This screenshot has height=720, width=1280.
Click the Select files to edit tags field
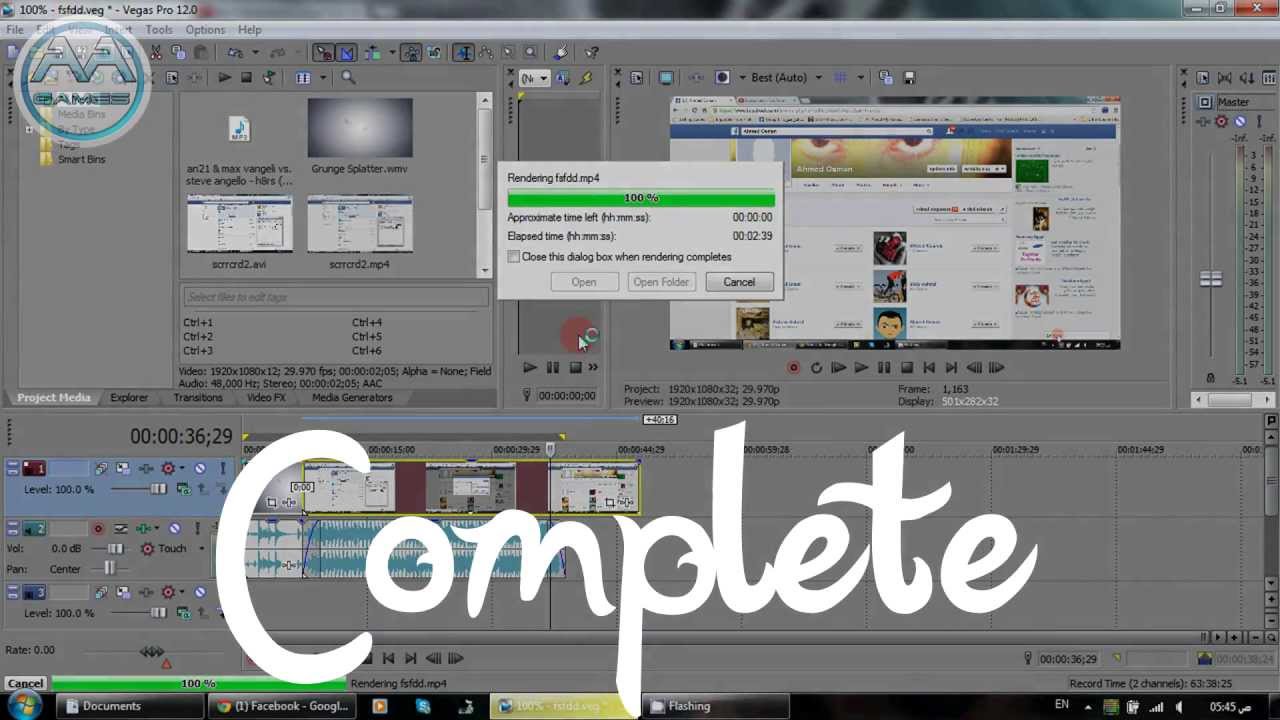(x=335, y=297)
